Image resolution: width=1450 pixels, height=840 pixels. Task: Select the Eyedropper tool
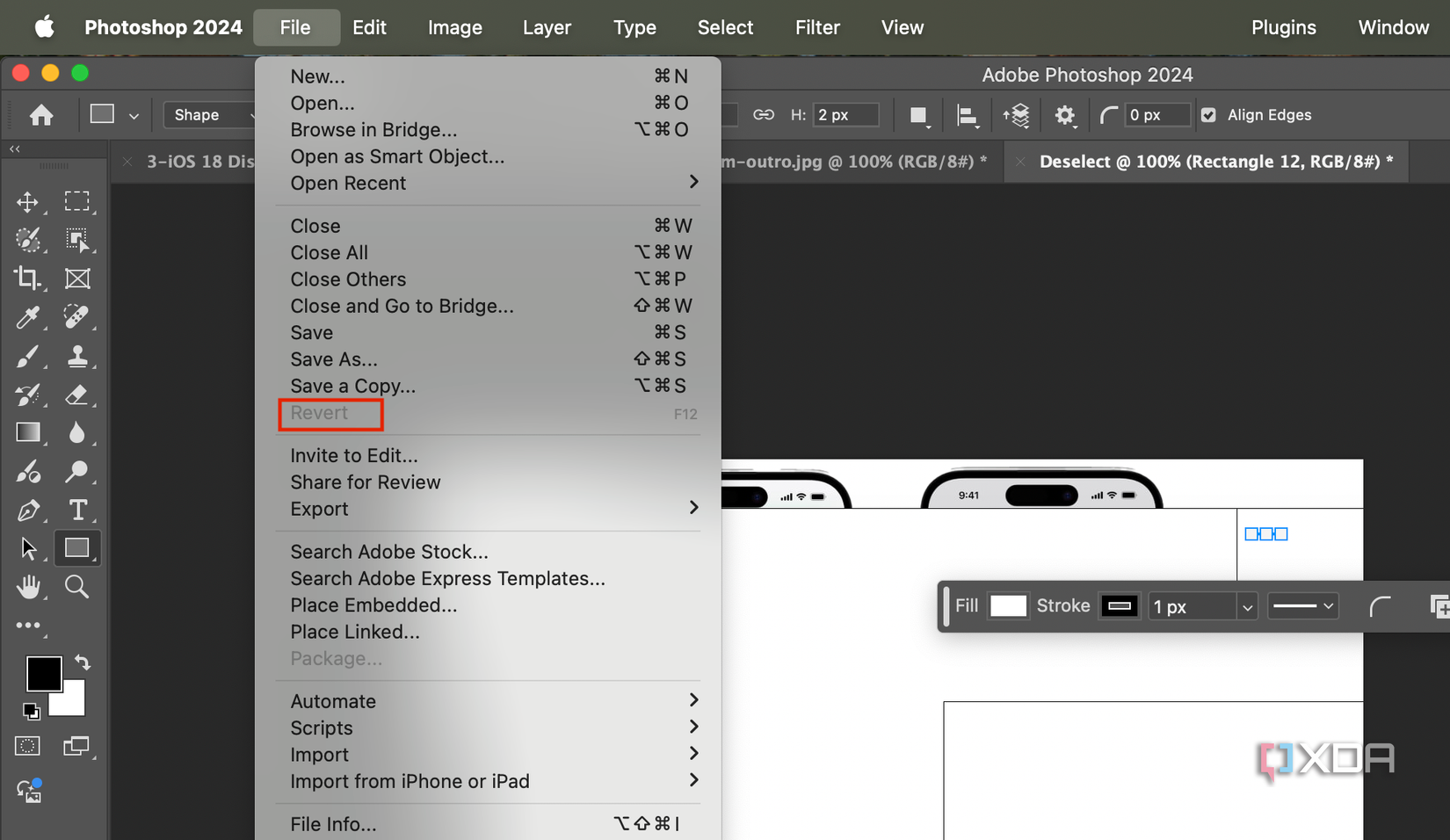pos(27,317)
